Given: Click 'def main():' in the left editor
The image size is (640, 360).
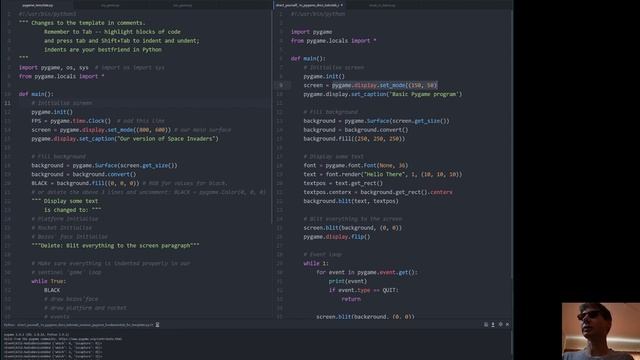Looking at the screenshot, I should pyautogui.click(x=36, y=94).
